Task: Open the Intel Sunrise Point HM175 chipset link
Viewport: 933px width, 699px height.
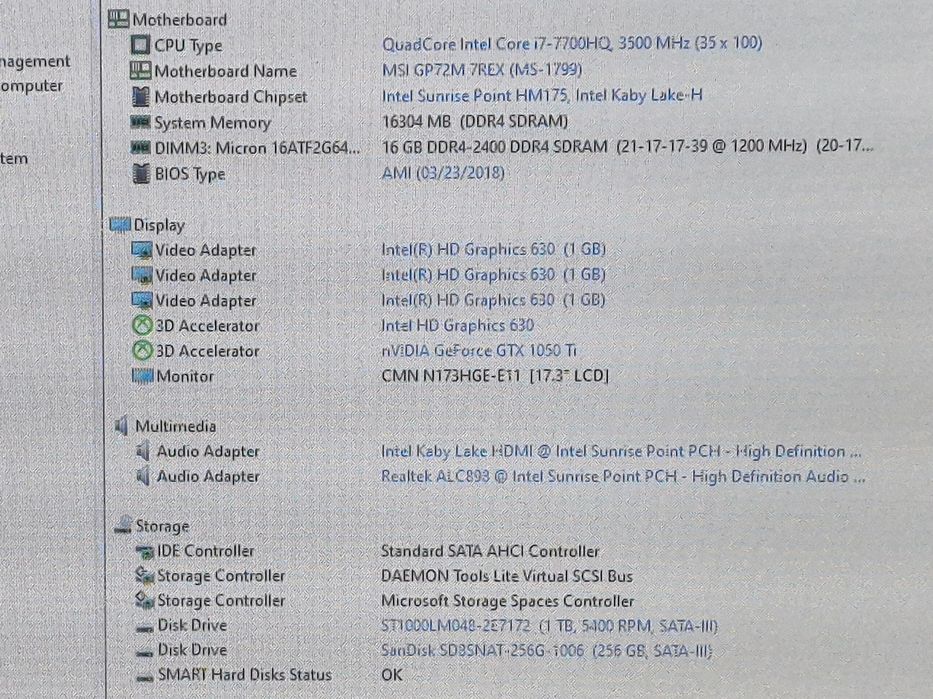Action: pyautogui.click(x=542, y=95)
